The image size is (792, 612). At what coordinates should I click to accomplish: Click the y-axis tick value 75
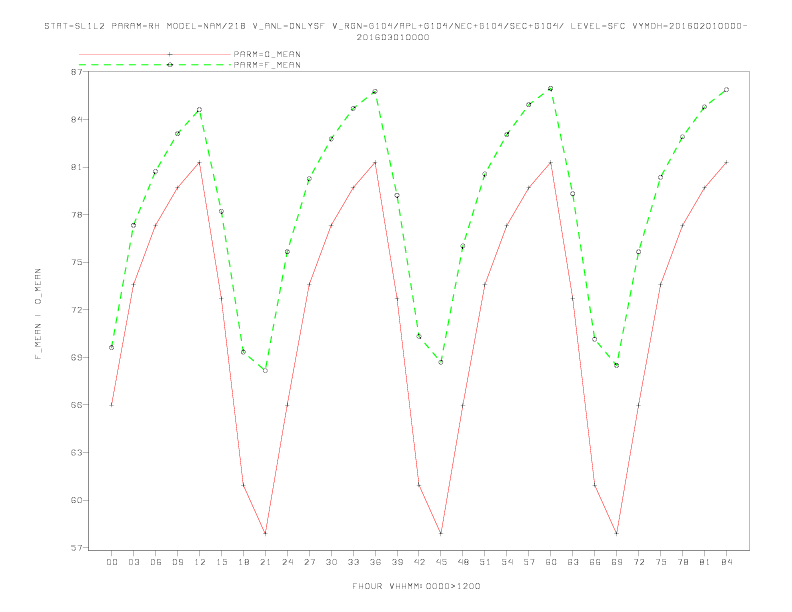pyautogui.click(x=76, y=263)
